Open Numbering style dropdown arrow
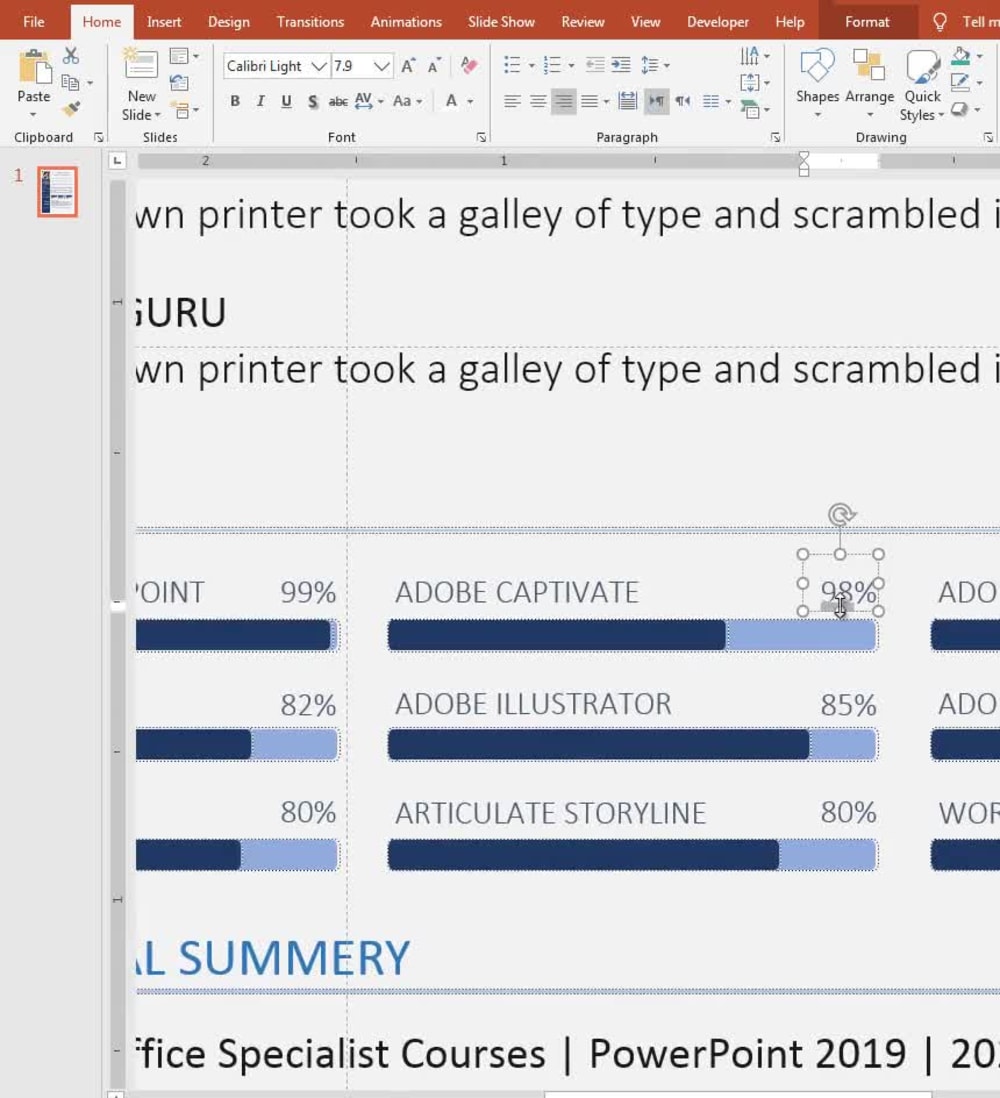 (x=571, y=66)
